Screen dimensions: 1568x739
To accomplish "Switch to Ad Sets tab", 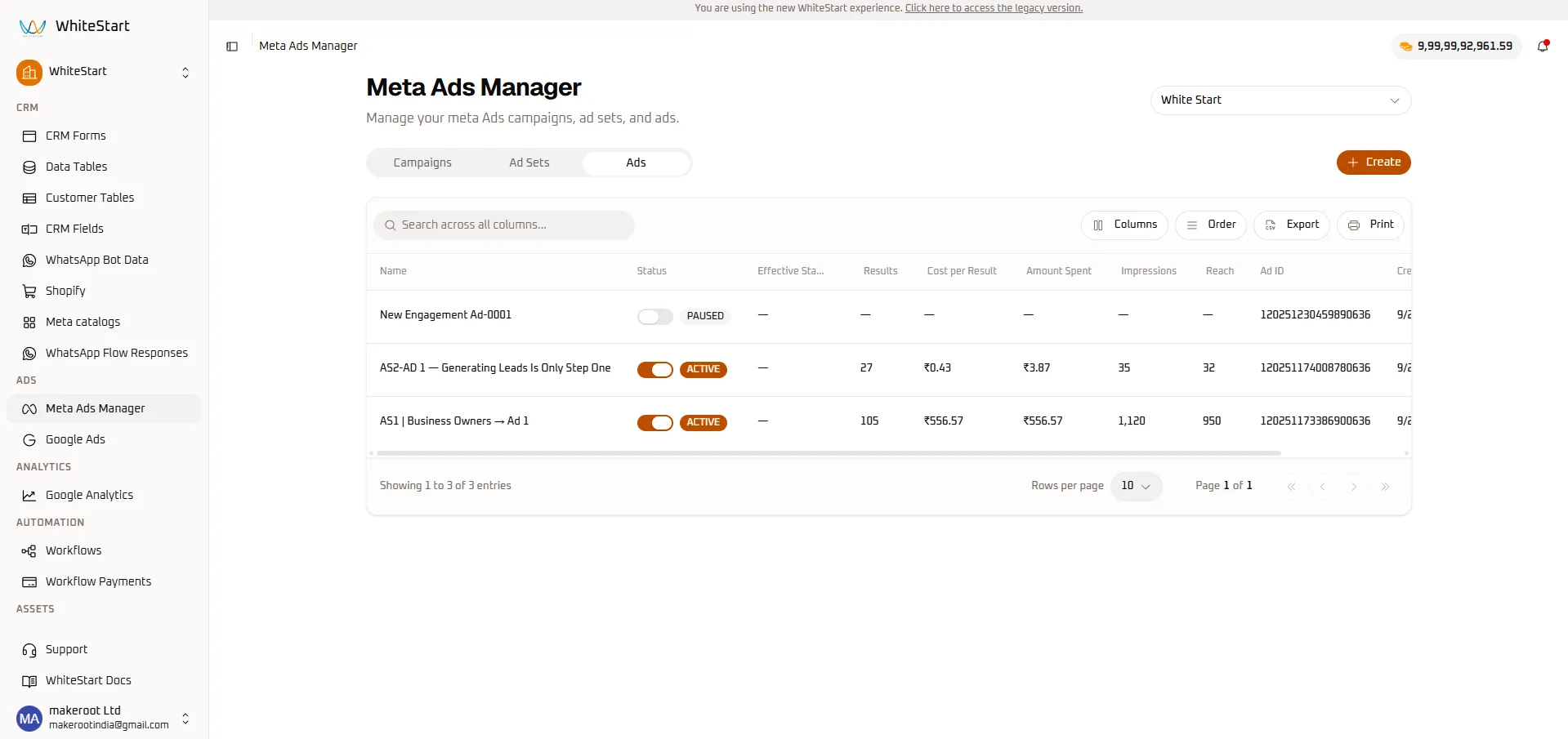I will (x=529, y=162).
